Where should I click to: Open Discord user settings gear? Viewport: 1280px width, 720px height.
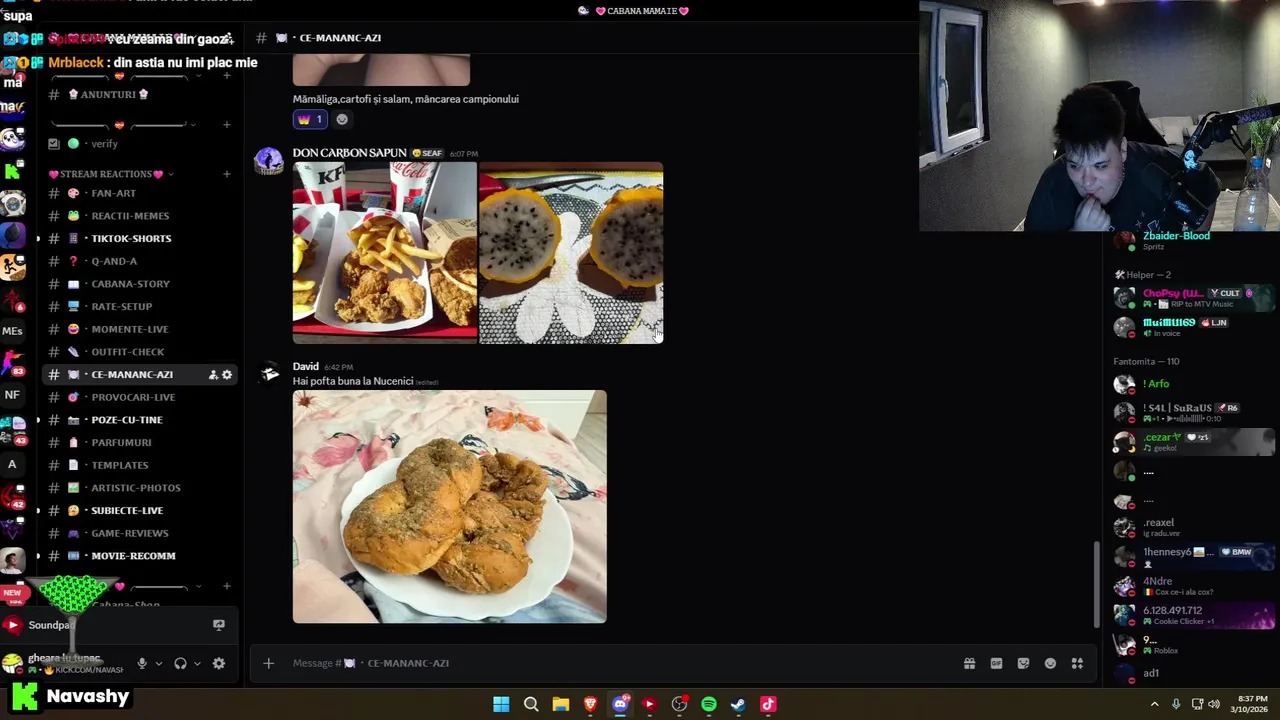pos(218,663)
